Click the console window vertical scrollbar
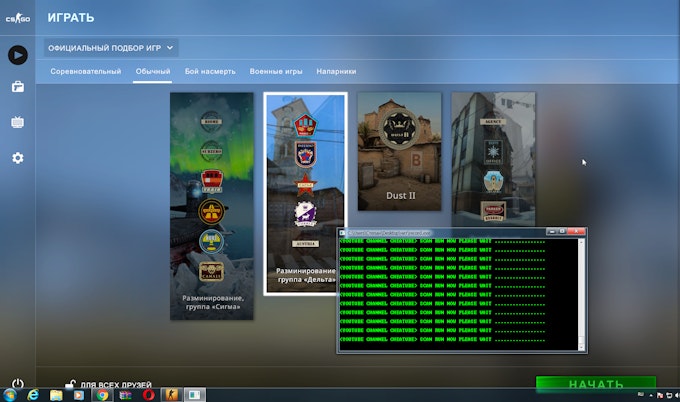The width and height of the screenshot is (680, 402). (x=581, y=294)
